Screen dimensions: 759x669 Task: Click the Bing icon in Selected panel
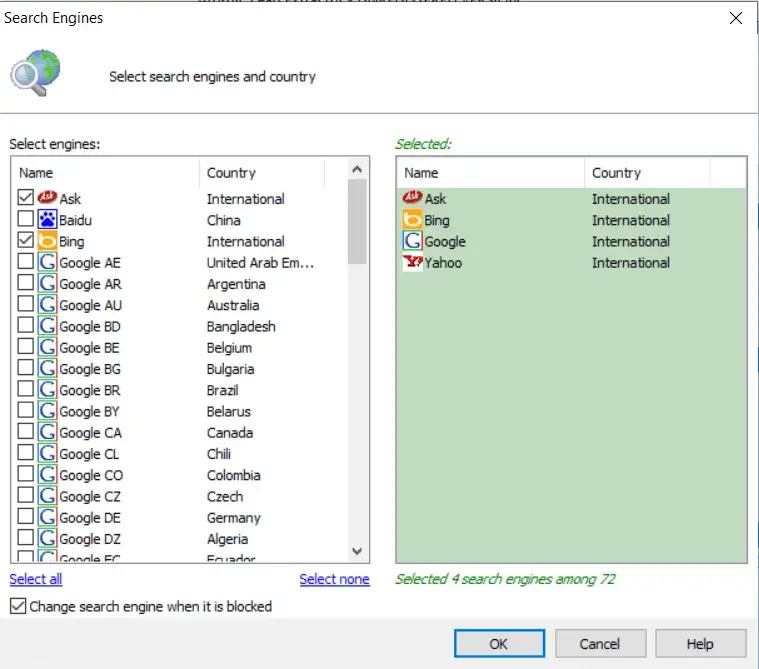pyautogui.click(x=412, y=219)
